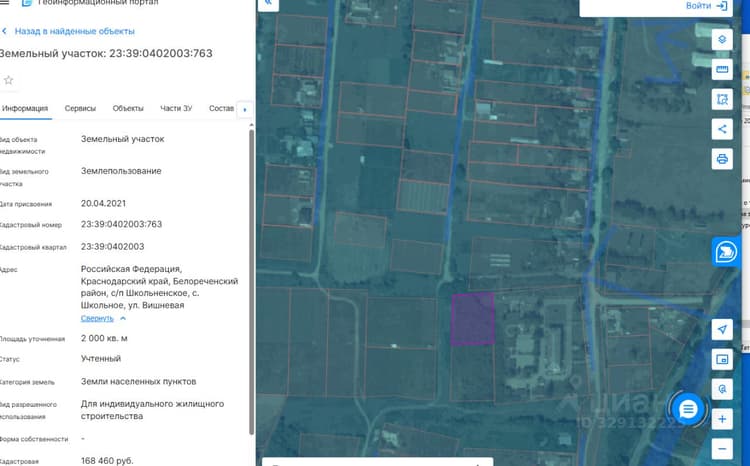Select the highlighted purple parcel on map
Image resolution: width=750 pixels, height=466 pixels.
tap(473, 319)
